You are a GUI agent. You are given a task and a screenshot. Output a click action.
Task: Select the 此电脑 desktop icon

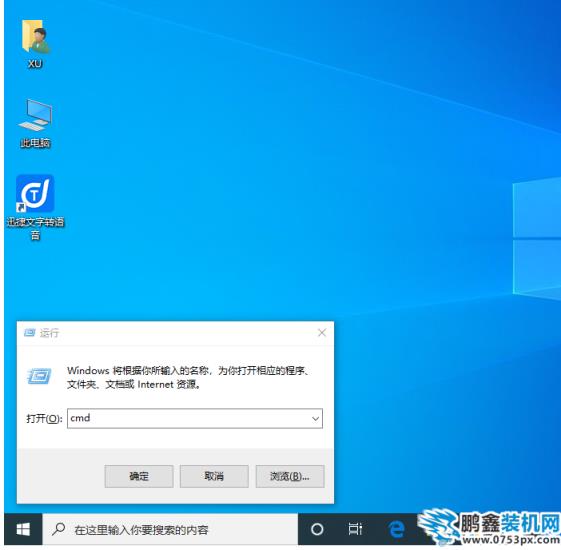(x=35, y=115)
